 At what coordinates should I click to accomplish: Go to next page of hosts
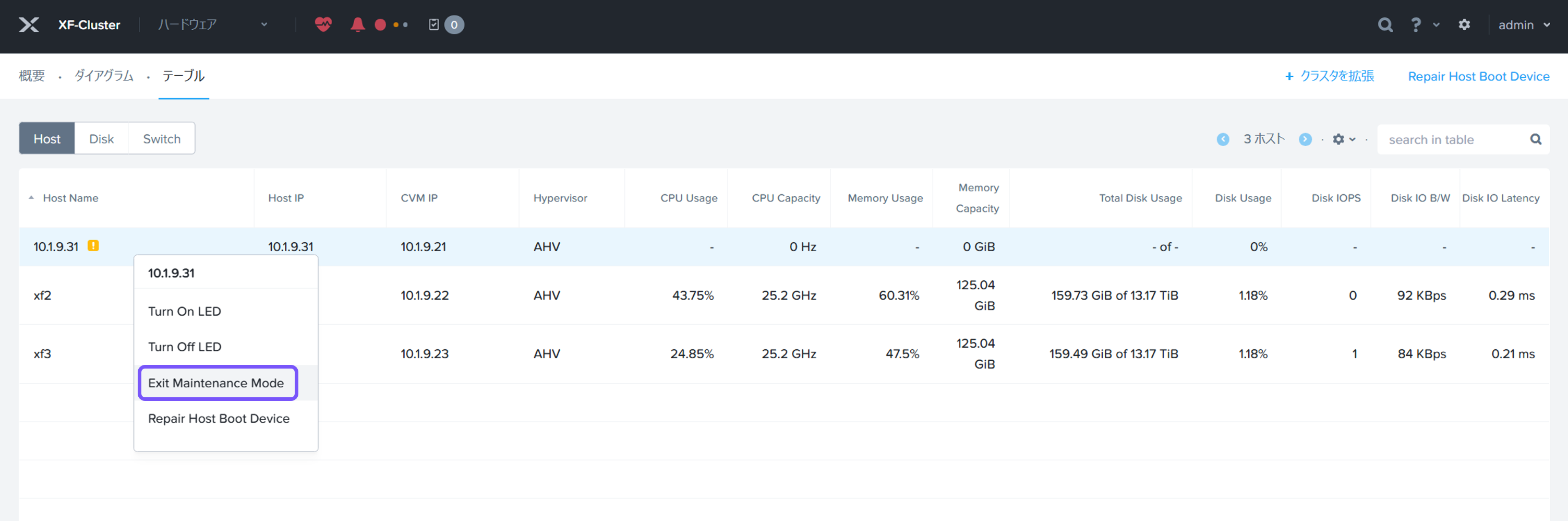tap(1305, 139)
